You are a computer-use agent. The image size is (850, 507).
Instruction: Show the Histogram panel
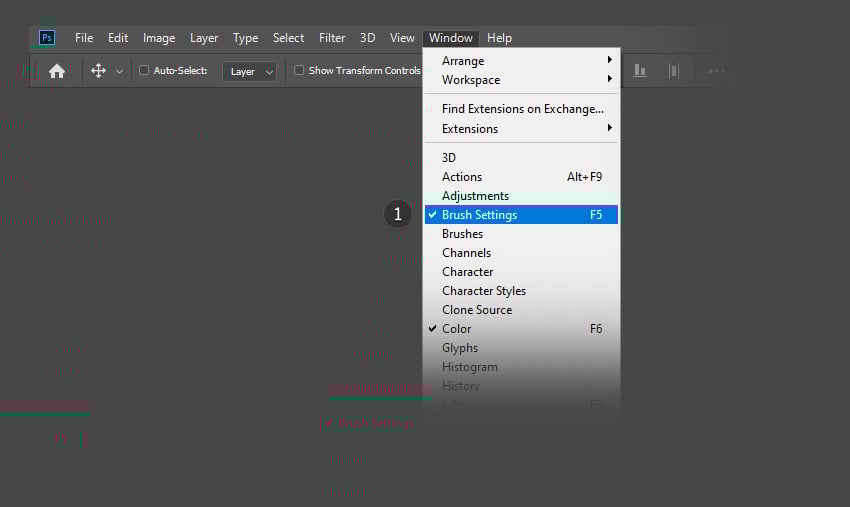pyautogui.click(x=521, y=367)
